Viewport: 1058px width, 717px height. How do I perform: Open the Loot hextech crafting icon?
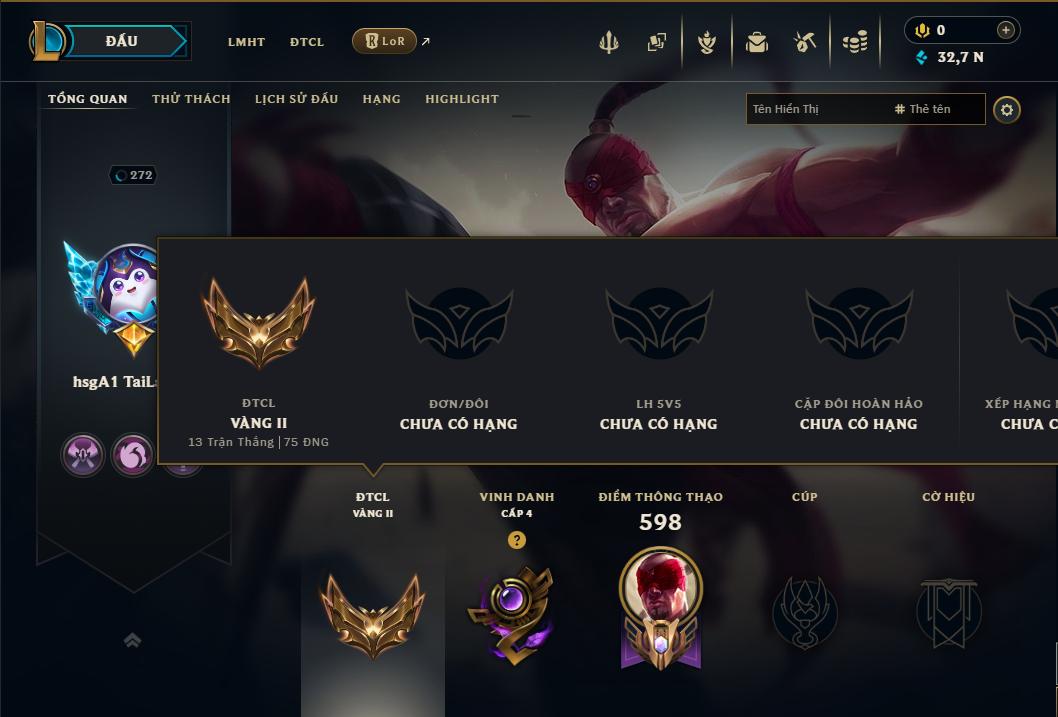tap(805, 42)
